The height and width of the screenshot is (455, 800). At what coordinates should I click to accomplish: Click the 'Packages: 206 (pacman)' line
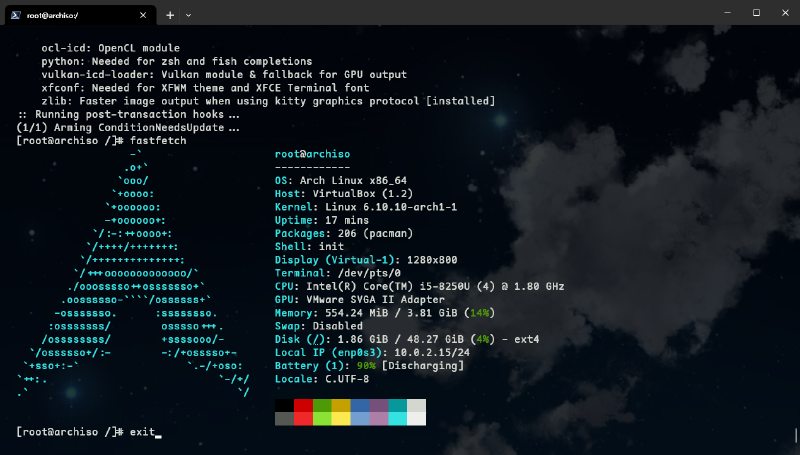click(x=344, y=234)
